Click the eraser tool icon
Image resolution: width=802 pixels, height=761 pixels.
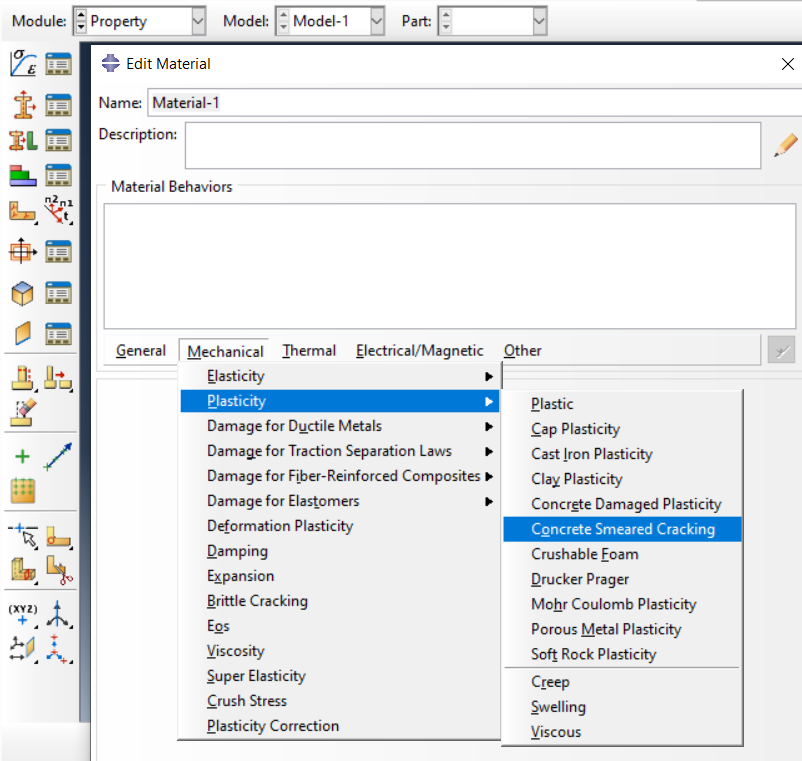coord(24,412)
